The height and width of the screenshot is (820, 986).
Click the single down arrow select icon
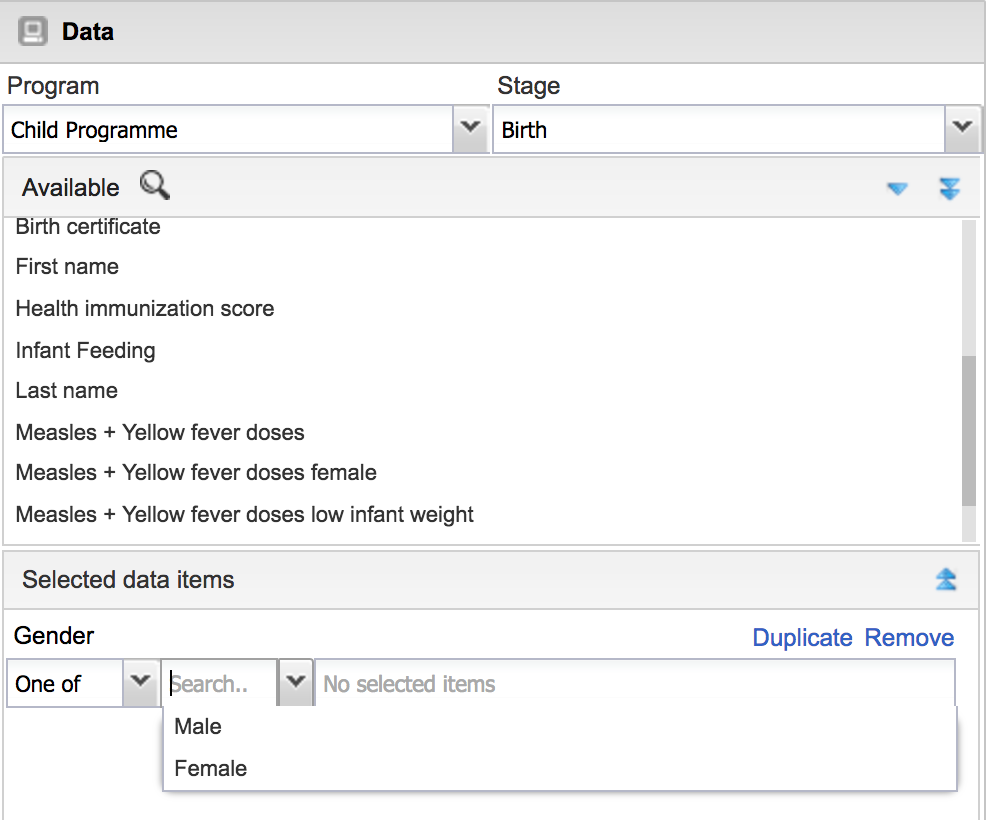coord(897,189)
